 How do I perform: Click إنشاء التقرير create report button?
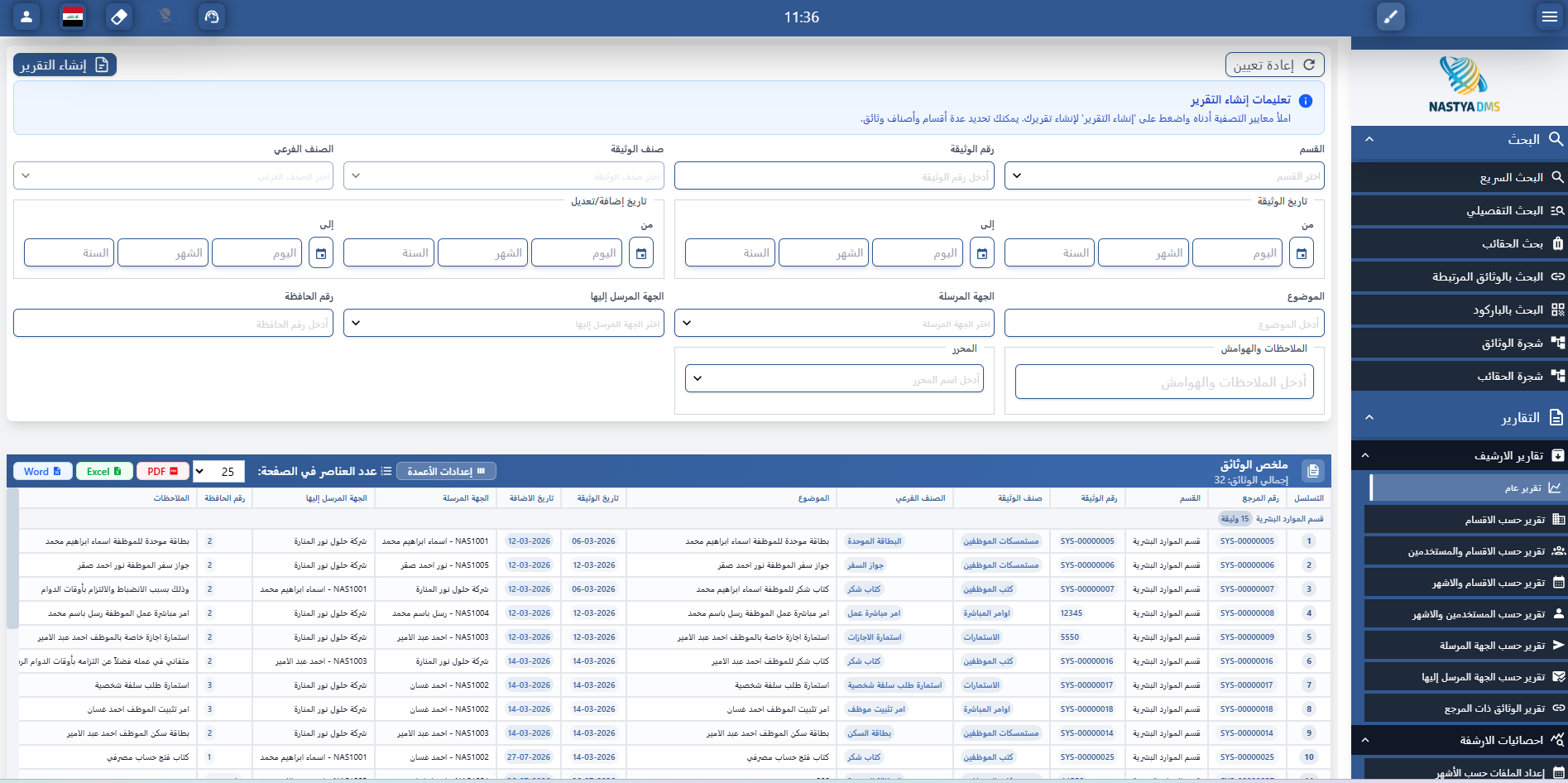tap(65, 65)
